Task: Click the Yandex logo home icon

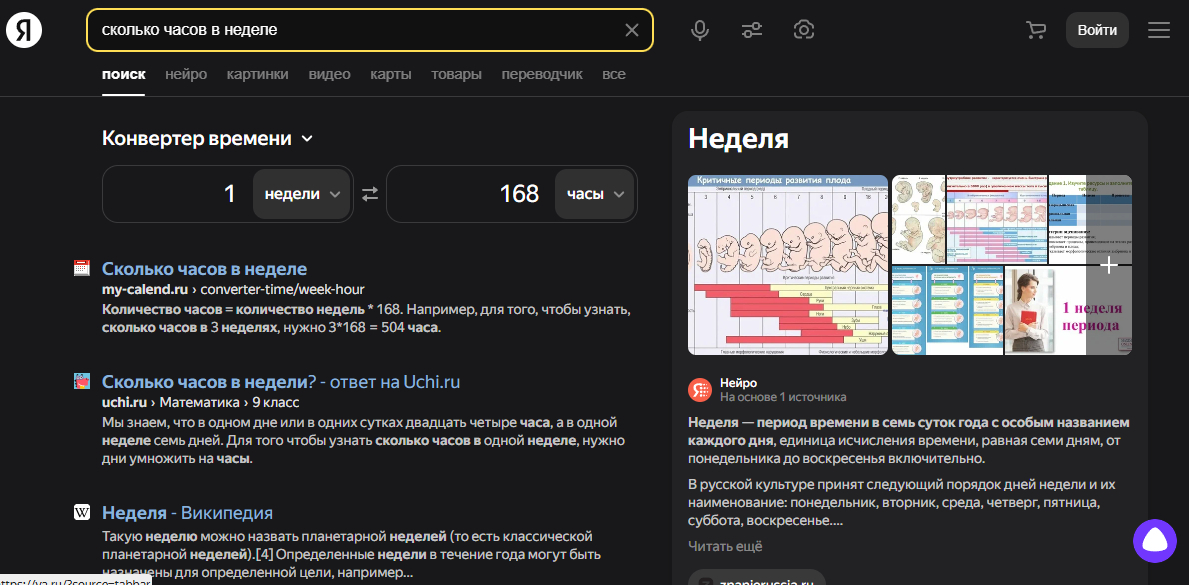Action: 24,30
